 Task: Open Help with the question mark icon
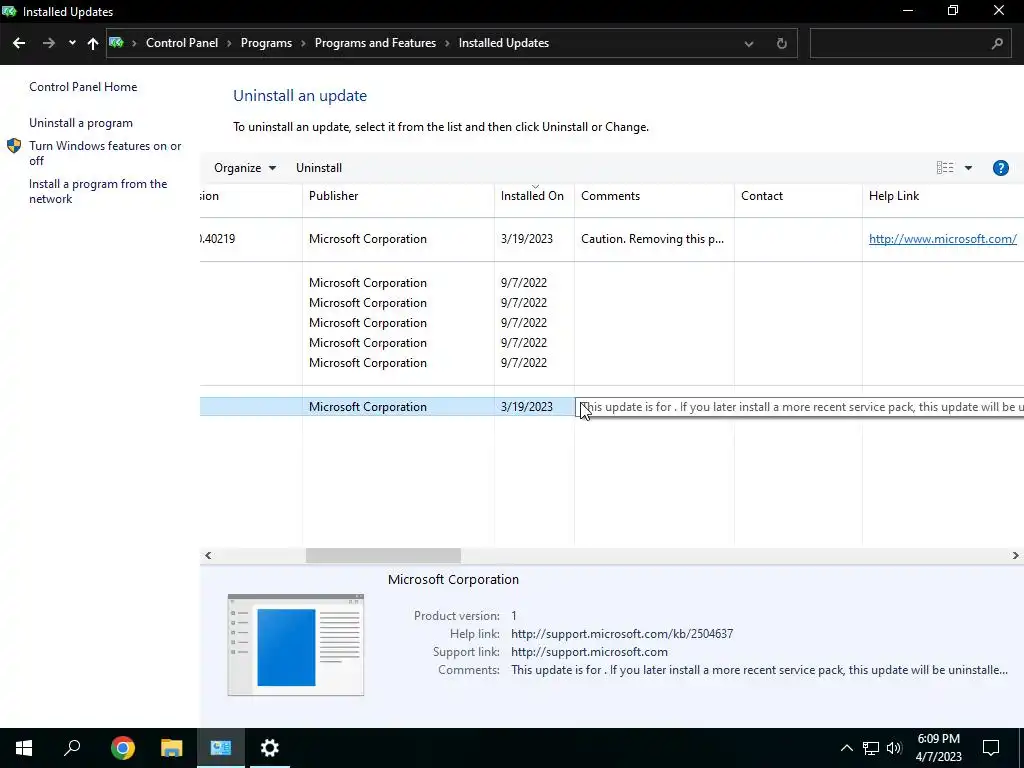[1000, 168]
